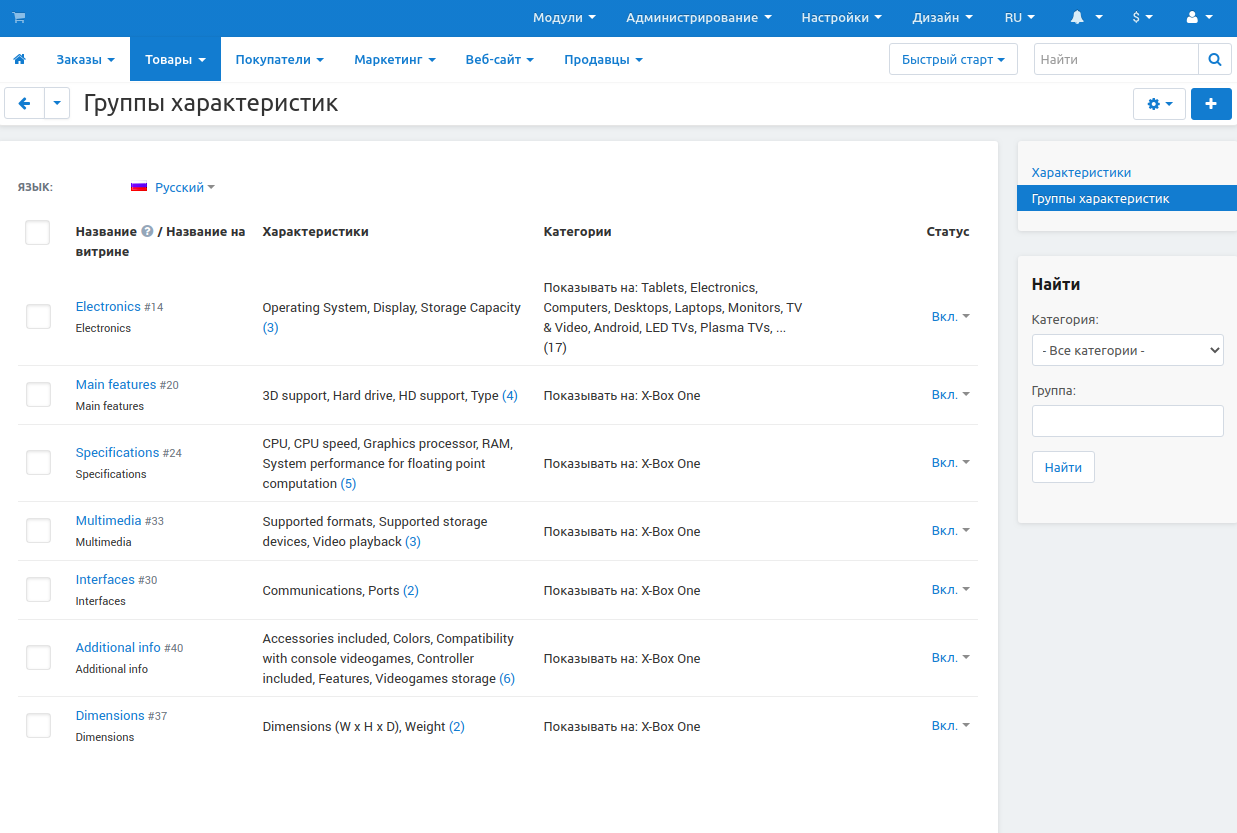Click the Группа input field

click(x=1127, y=421)
